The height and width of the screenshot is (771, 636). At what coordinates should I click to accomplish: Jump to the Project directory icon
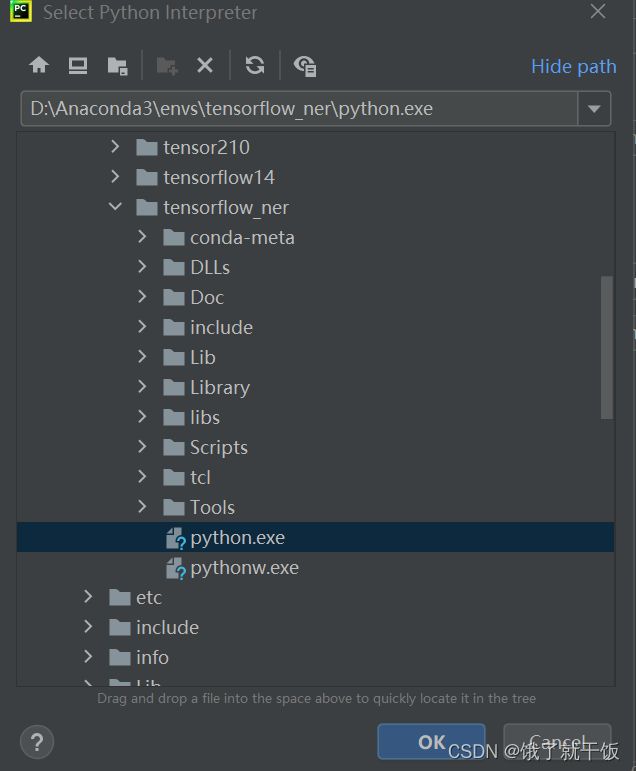pos(118,65)
